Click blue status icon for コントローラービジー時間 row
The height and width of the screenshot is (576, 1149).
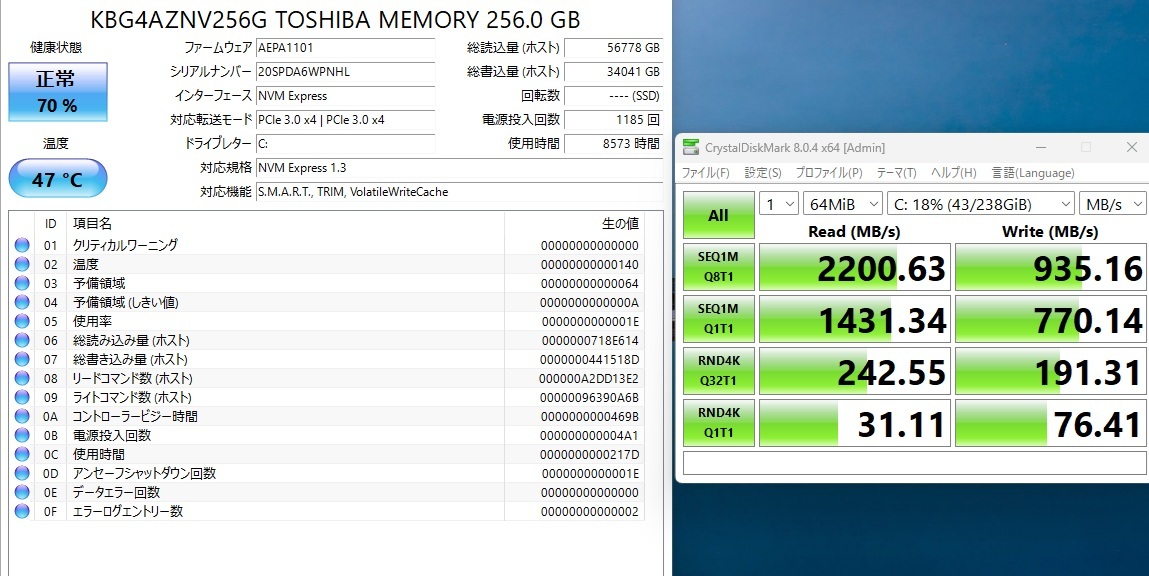click(22, 417)
